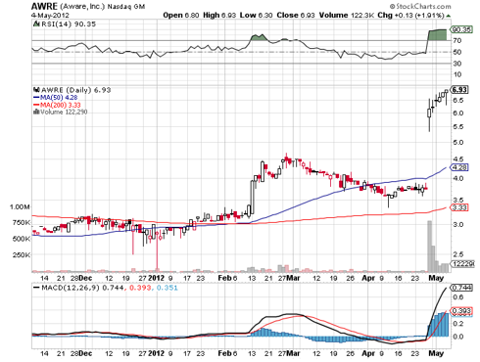The image size is (480, 362).
Task: Click the 2012 label on price chart axis
Action: coord(156,278)
